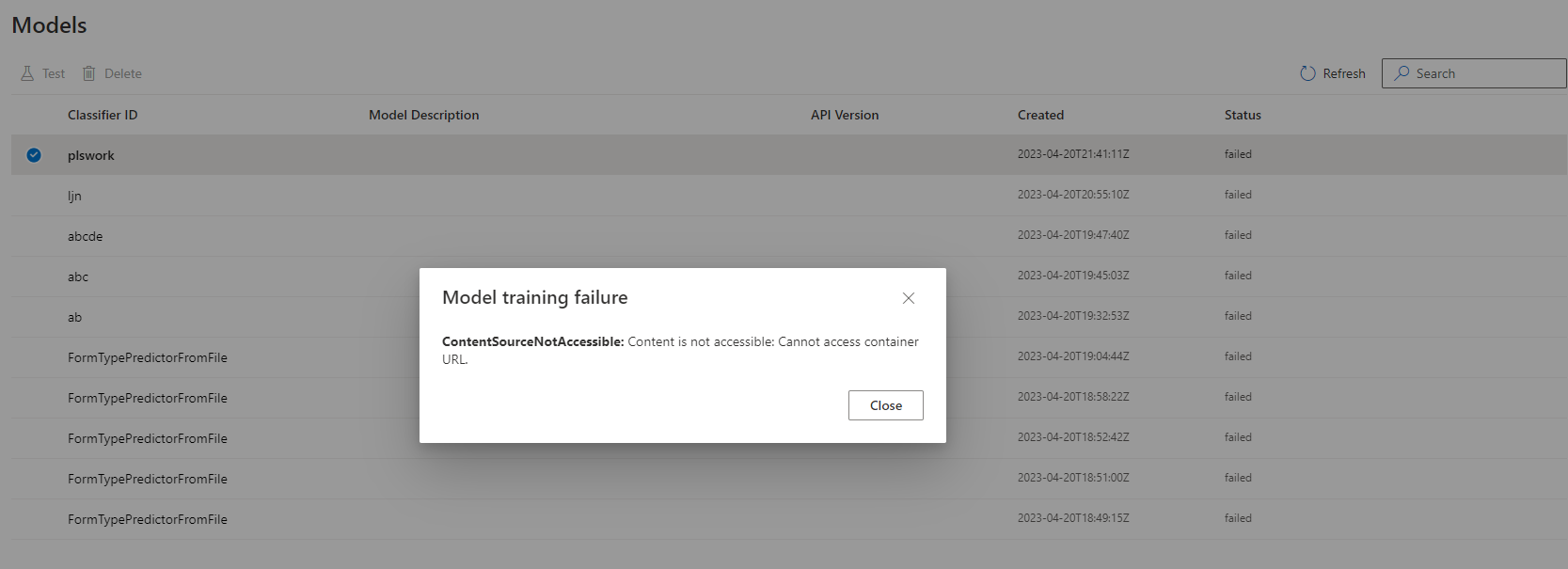Click the Classifier ID column header
1568x569 pixels.
(103, 114)
